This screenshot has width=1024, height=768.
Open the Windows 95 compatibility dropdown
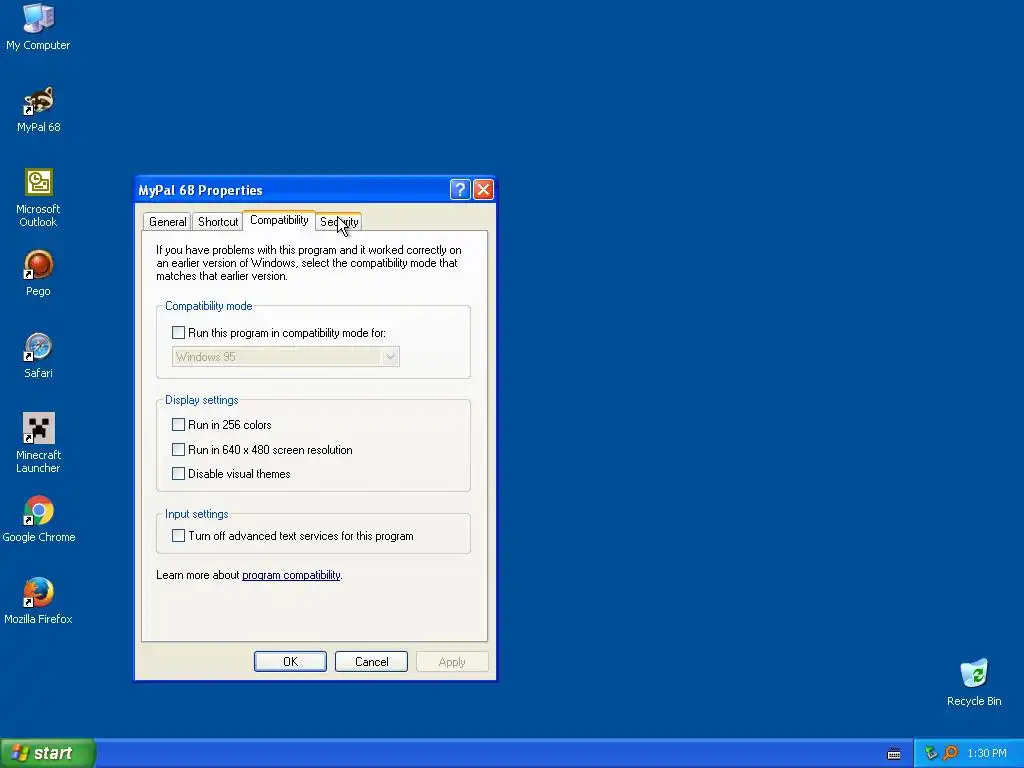pyautogui.click(x=285, y=357)
